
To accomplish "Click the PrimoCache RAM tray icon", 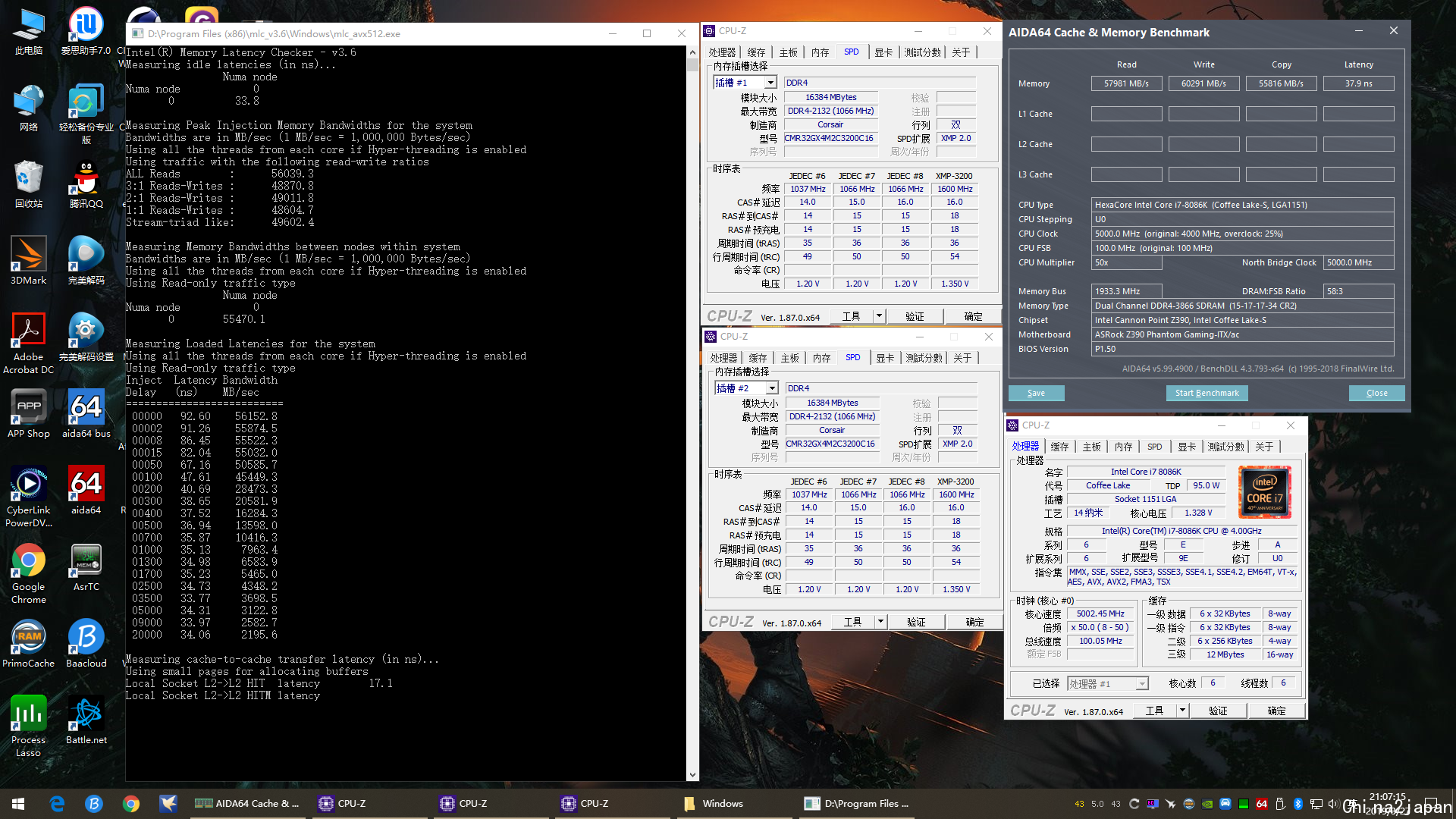I will click(x=1188, y=804).
